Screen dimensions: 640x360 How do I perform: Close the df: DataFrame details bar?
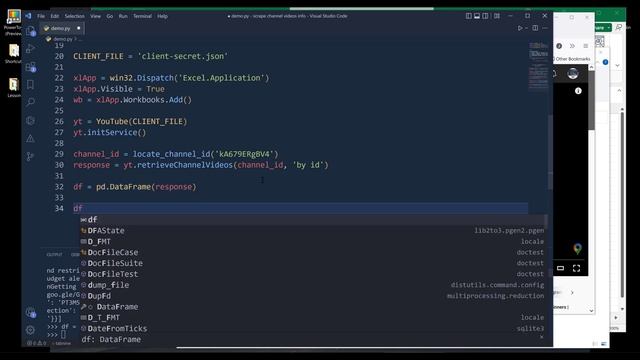tap(541, 337)
